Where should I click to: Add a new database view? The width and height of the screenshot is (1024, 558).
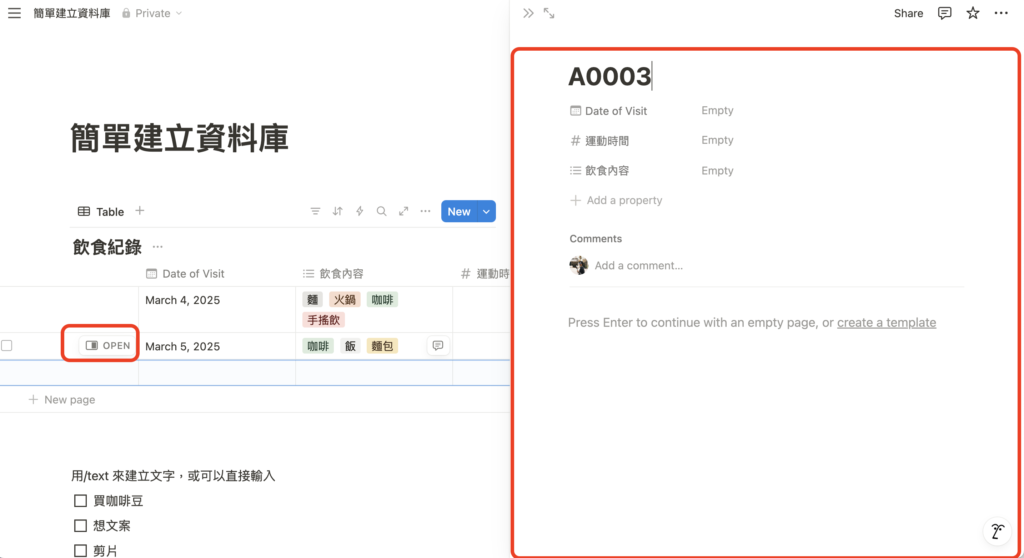coord(140,211)
